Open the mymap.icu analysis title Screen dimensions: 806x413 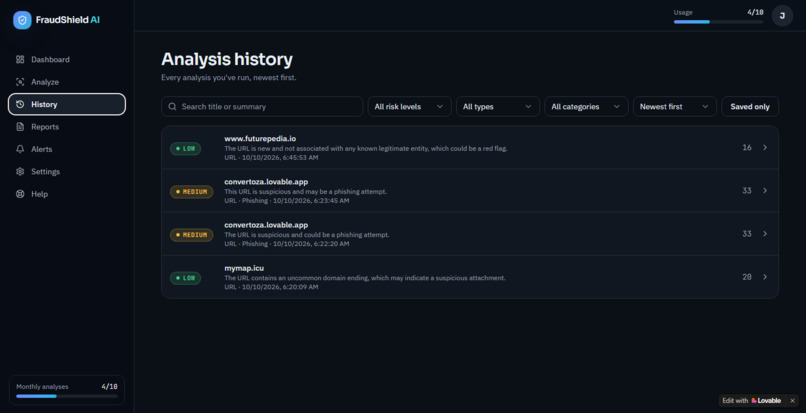point(244,268)
